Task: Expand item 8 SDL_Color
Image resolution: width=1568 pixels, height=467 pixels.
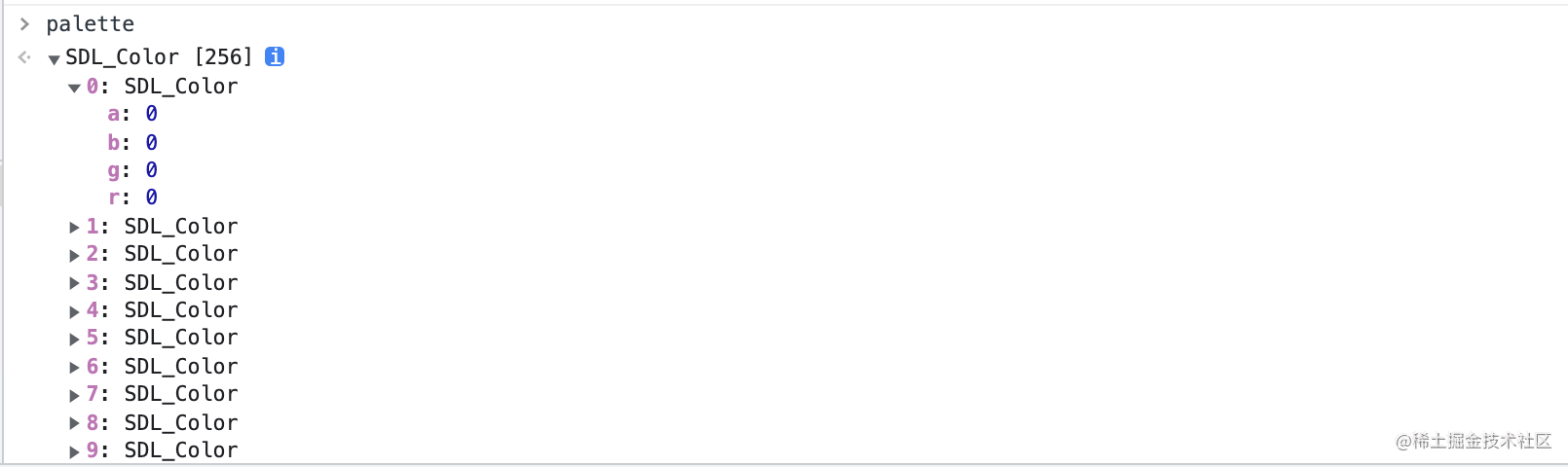Action: pyautogui.click(x=74, y=423)
